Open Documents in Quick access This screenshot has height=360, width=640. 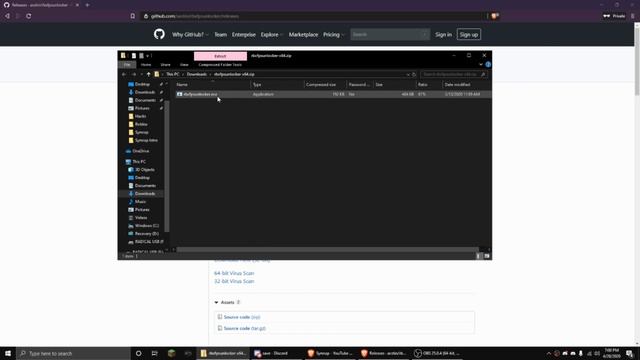click(145, 100)
